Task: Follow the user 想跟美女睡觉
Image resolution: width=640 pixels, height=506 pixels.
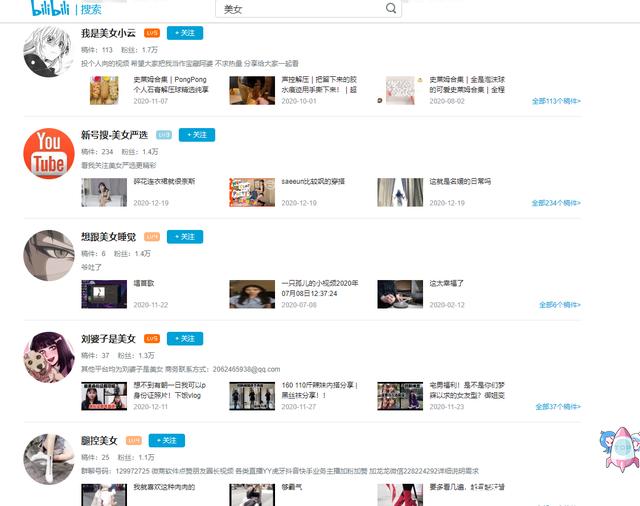Action: 185,237
